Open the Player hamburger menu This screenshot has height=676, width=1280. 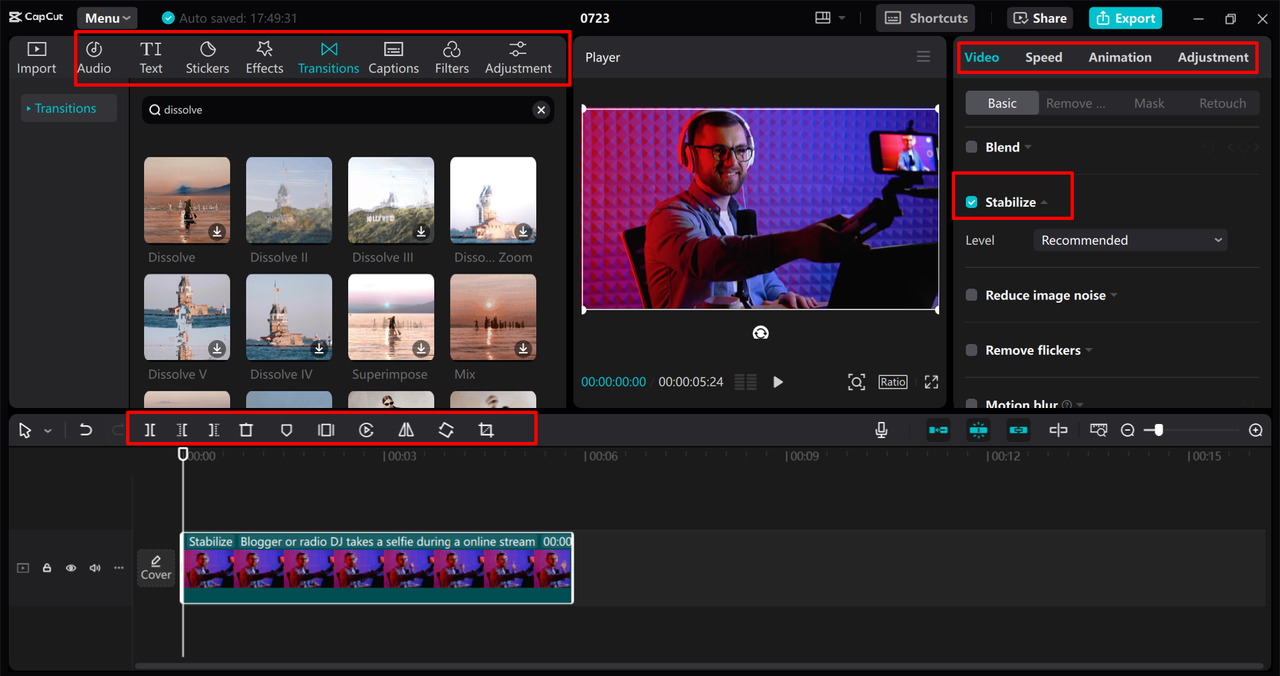click(x=923, y=57)
